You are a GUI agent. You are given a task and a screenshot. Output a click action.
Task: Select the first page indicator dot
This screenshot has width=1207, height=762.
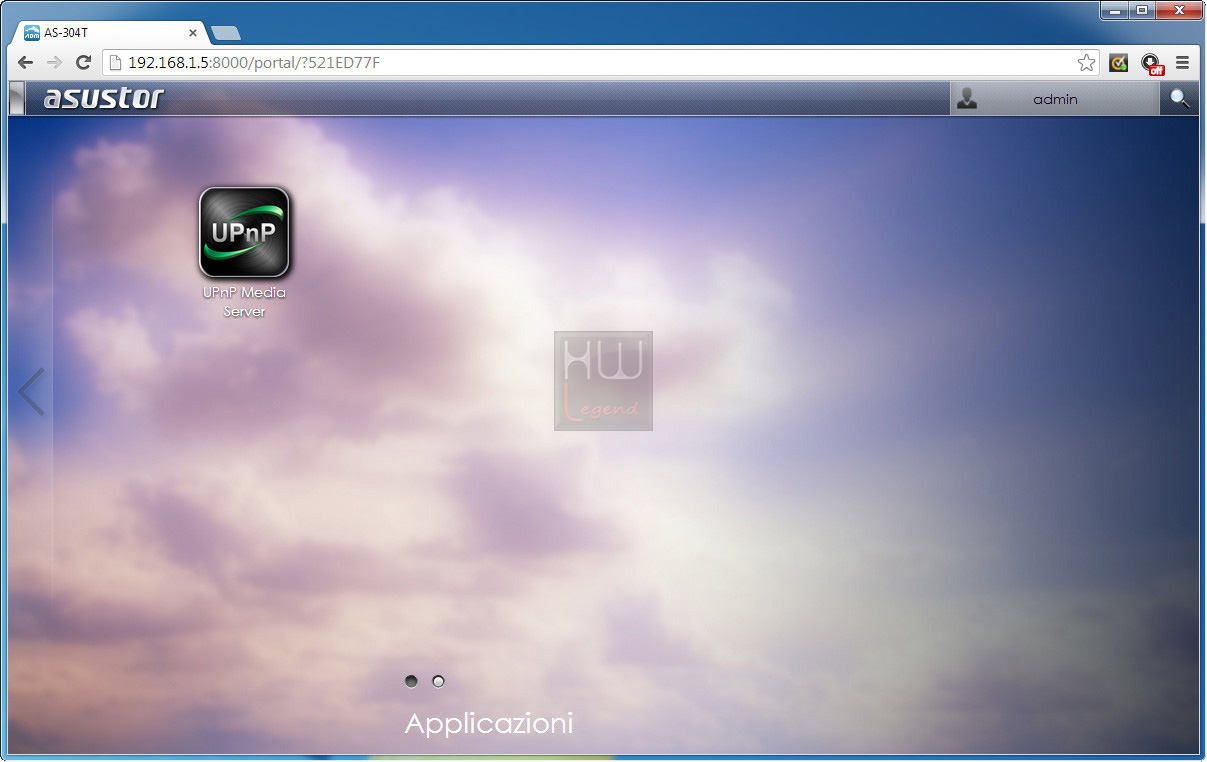point(411,681)
